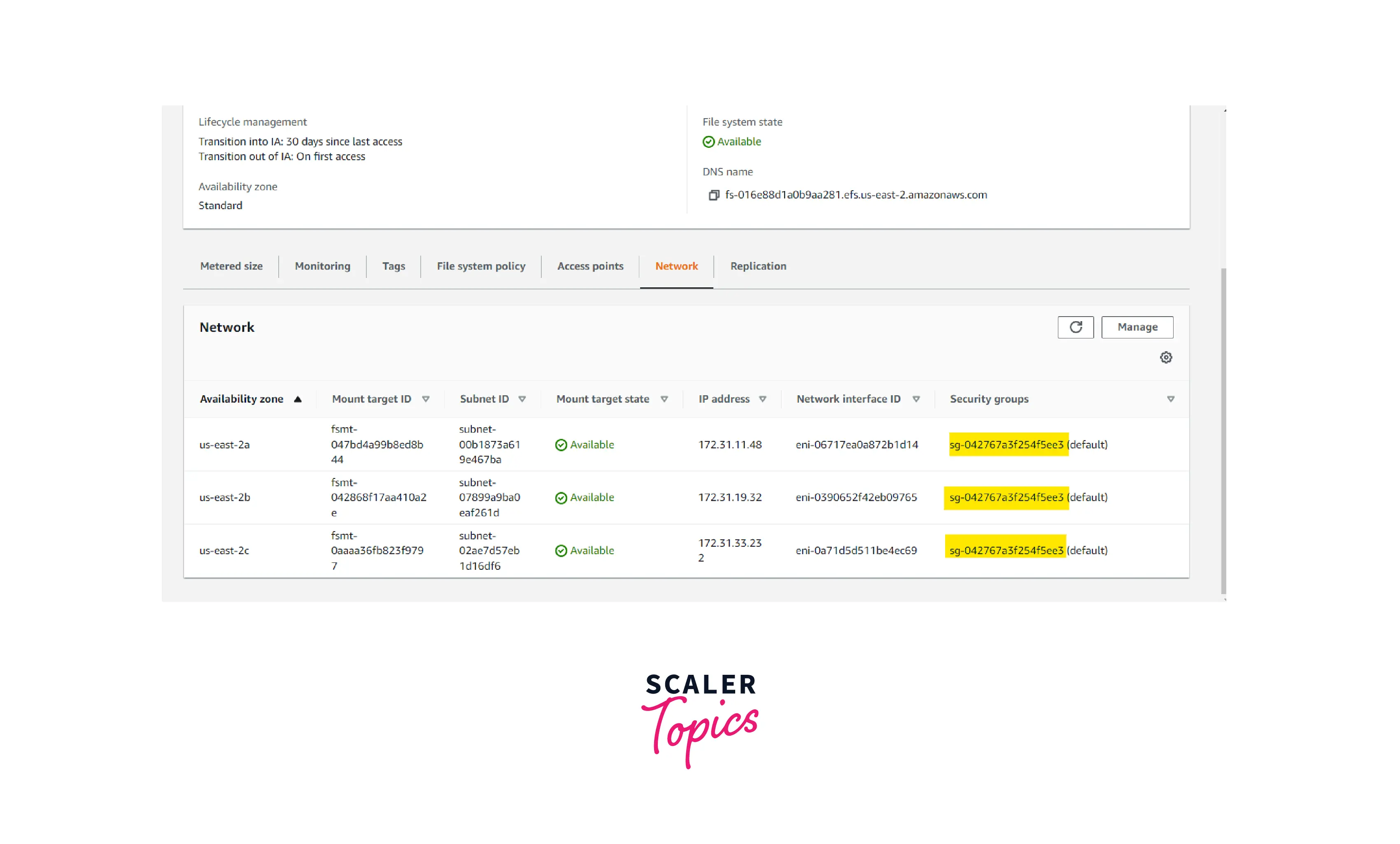Sort by Mount target state triangle
The height and width of the screenshot is (844, 1400).
(664, 399)
